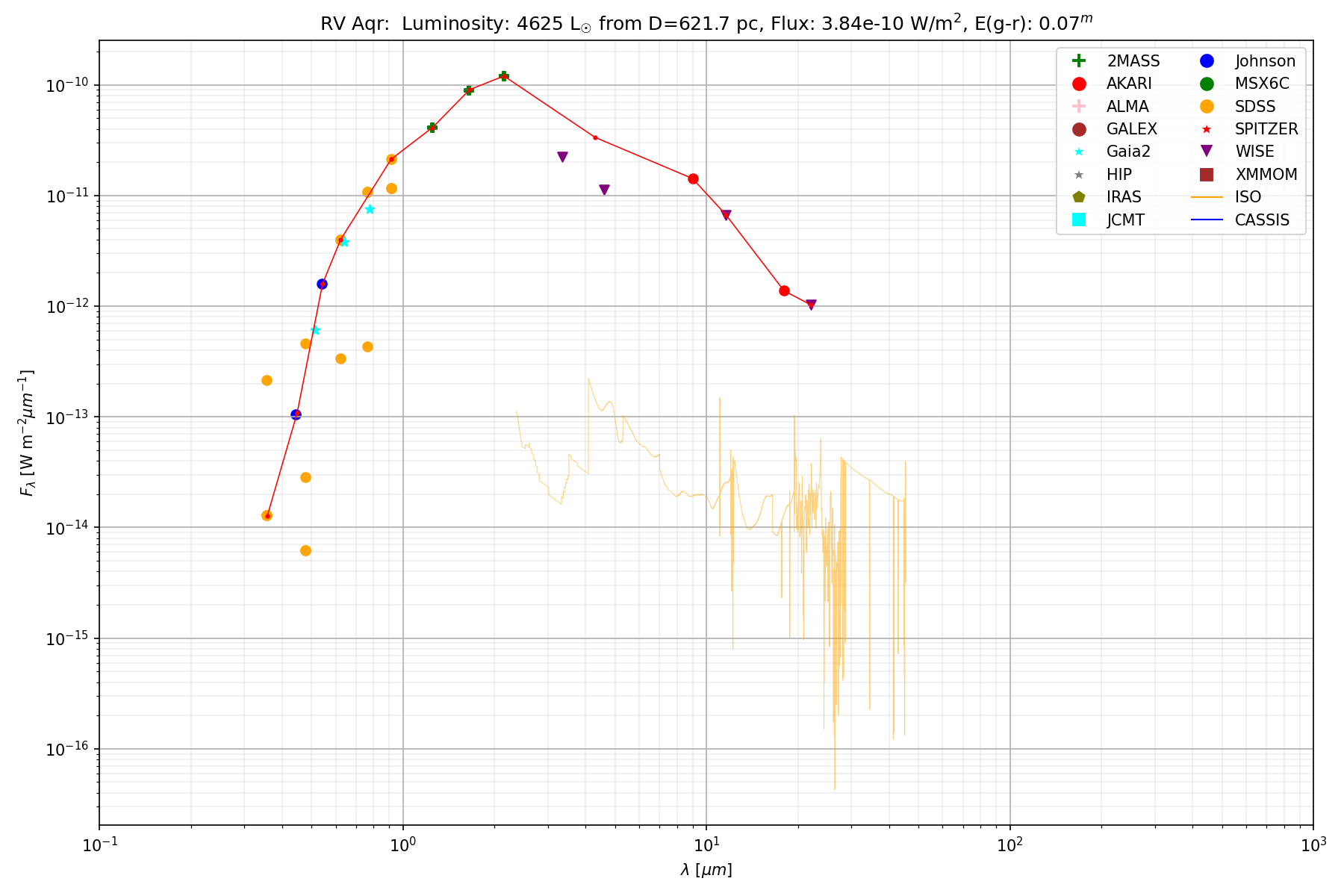Click the WISE purple triangle legend marker
The height and width of the screenshot is (896, 1344).
click(1206, 152)
